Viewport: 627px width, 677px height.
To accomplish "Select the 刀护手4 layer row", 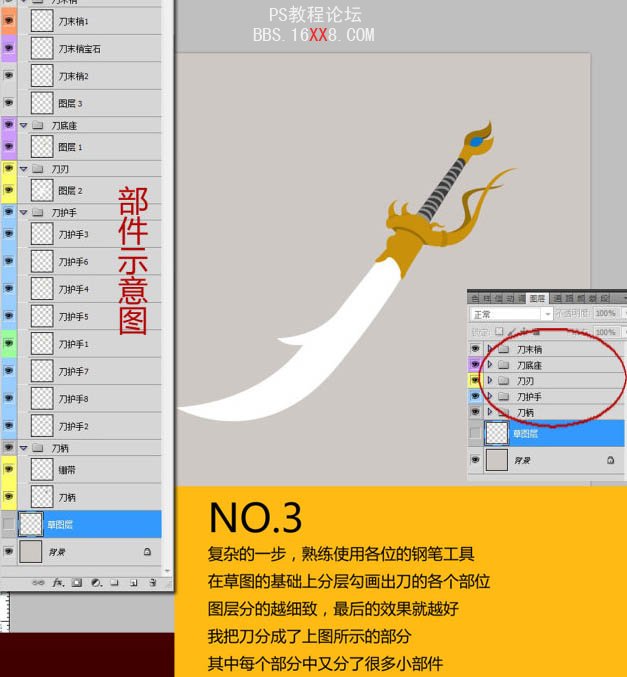I will tap(89, 289).
